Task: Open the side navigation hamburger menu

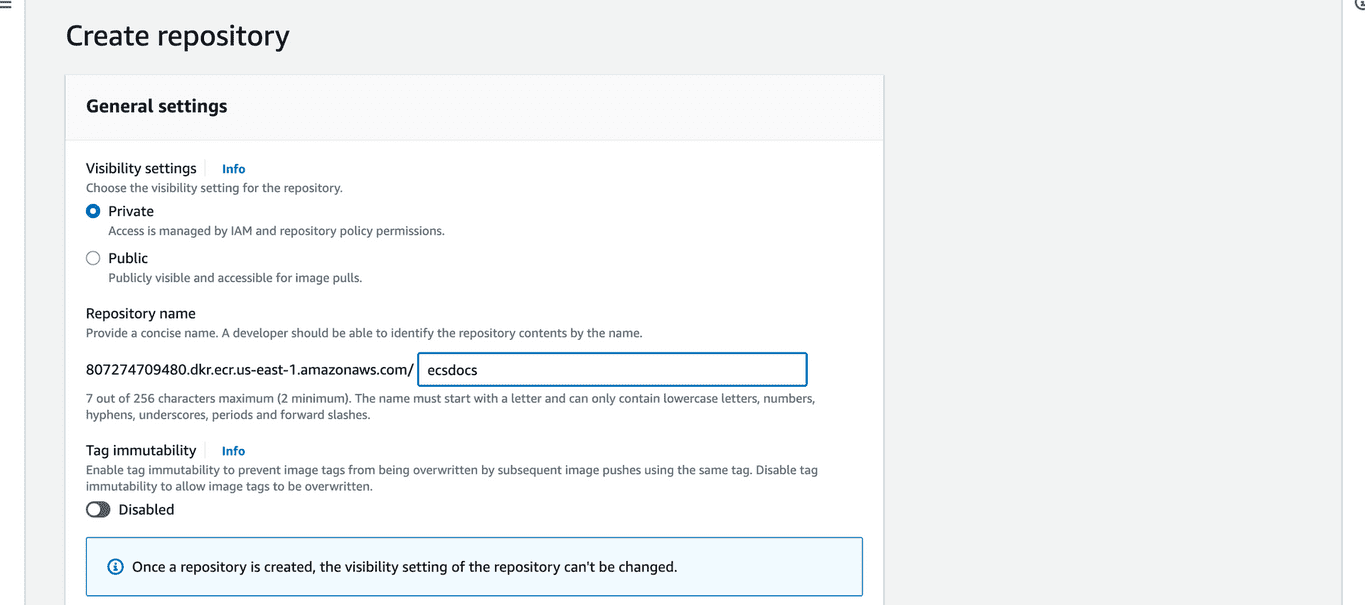Action: click(5, 5)
